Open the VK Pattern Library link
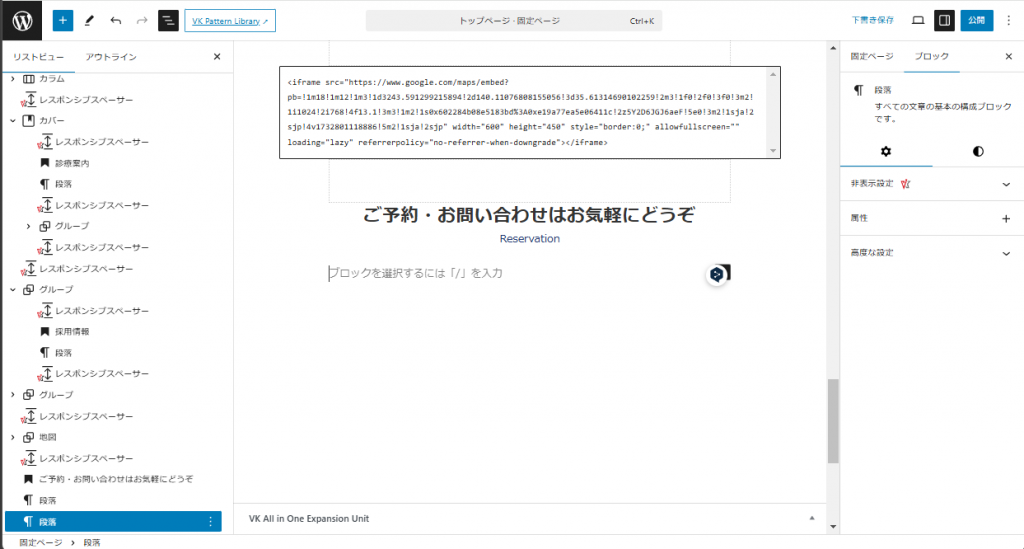This screenshot has height=549, width=1024. (x=230, y=20)
